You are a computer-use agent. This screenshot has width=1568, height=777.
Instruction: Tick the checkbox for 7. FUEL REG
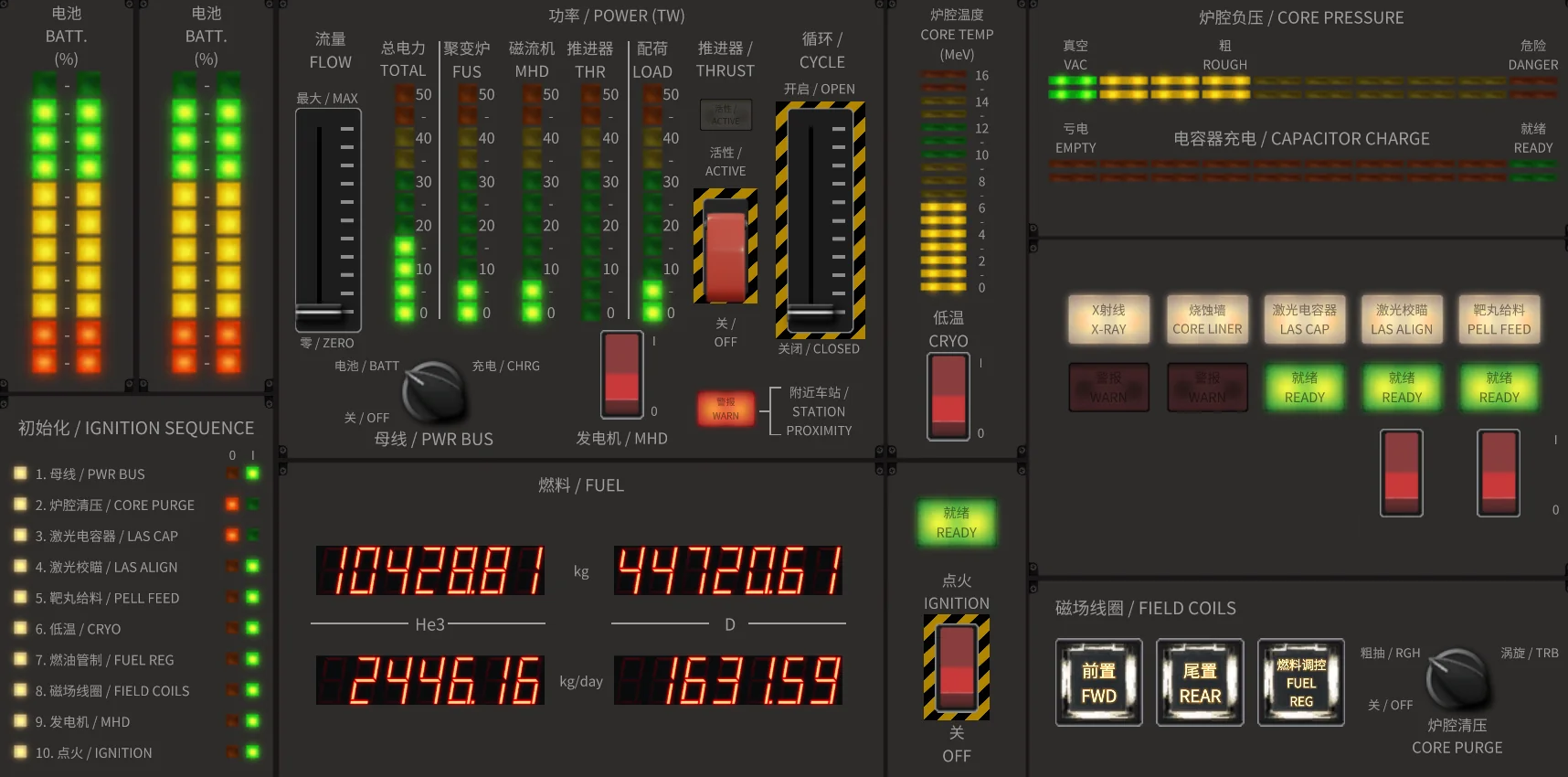tap(20, 660)
